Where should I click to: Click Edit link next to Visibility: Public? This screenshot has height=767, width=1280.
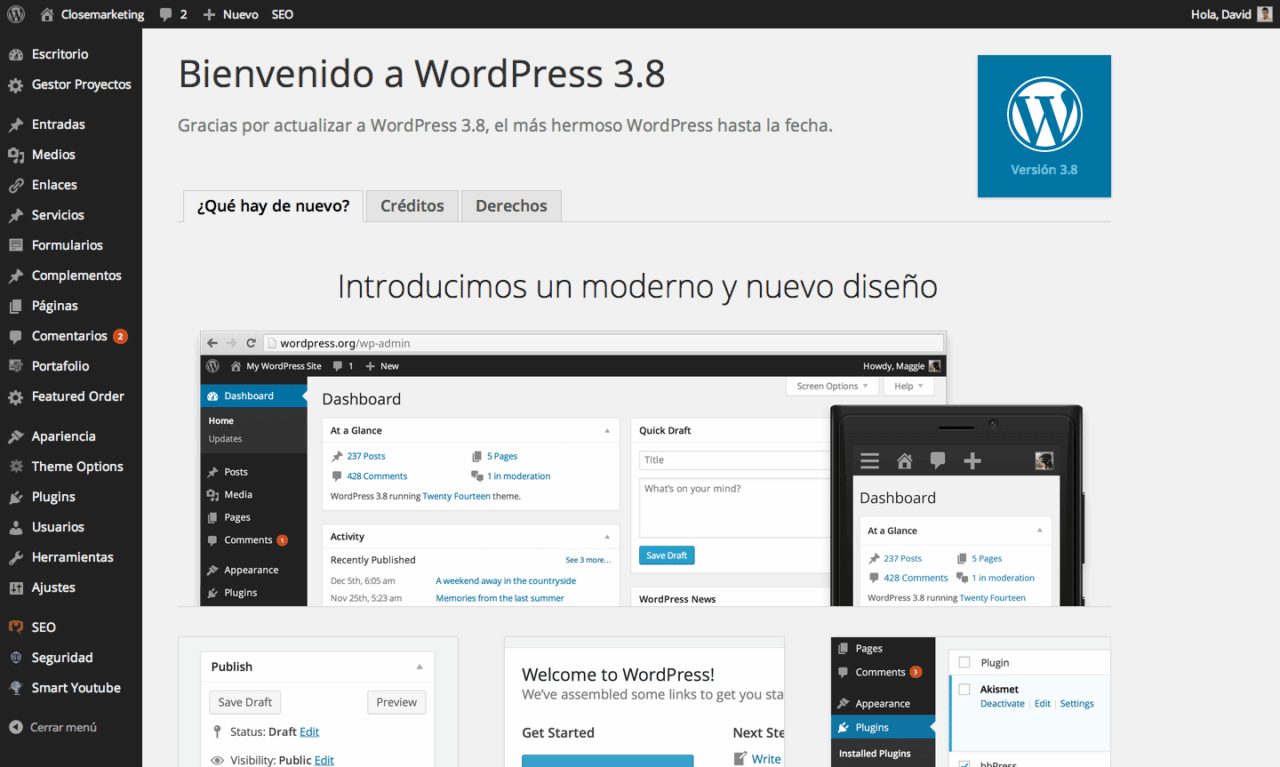324,760
